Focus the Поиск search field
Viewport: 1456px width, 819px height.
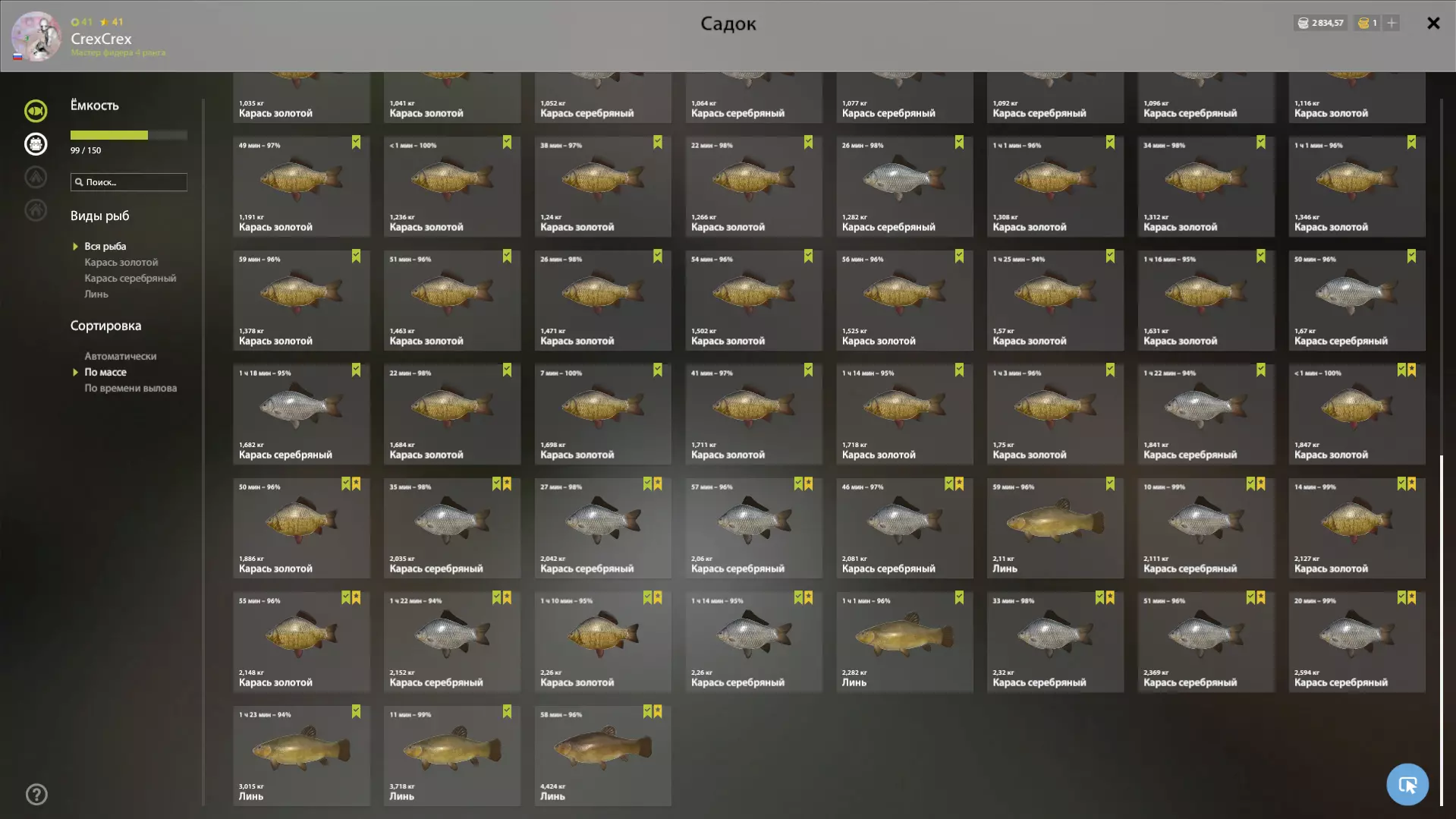coord(129,182)
